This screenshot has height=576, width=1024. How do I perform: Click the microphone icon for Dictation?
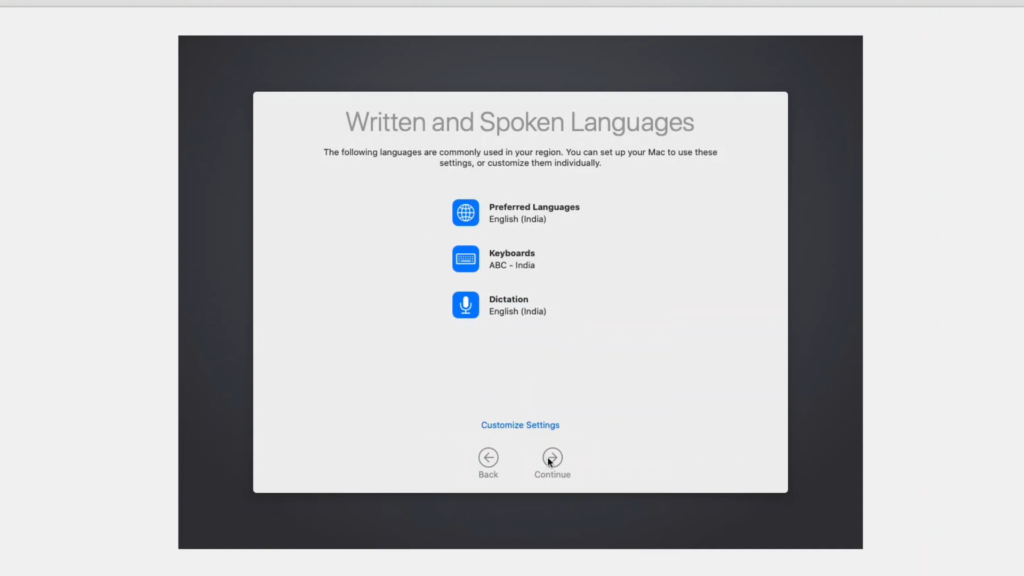click(x=465, y=305)
